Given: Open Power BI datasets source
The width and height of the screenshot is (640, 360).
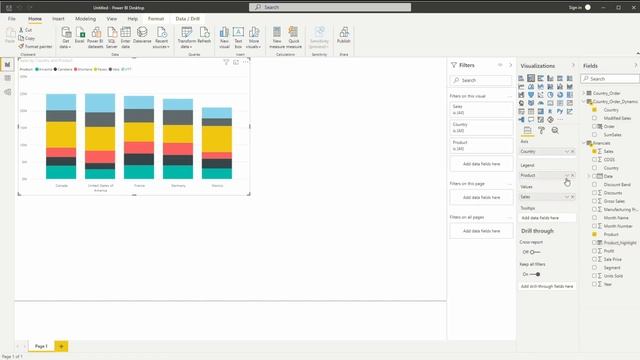Looking at the screenshot, I should pyautogui.click(x=96, y=38).
